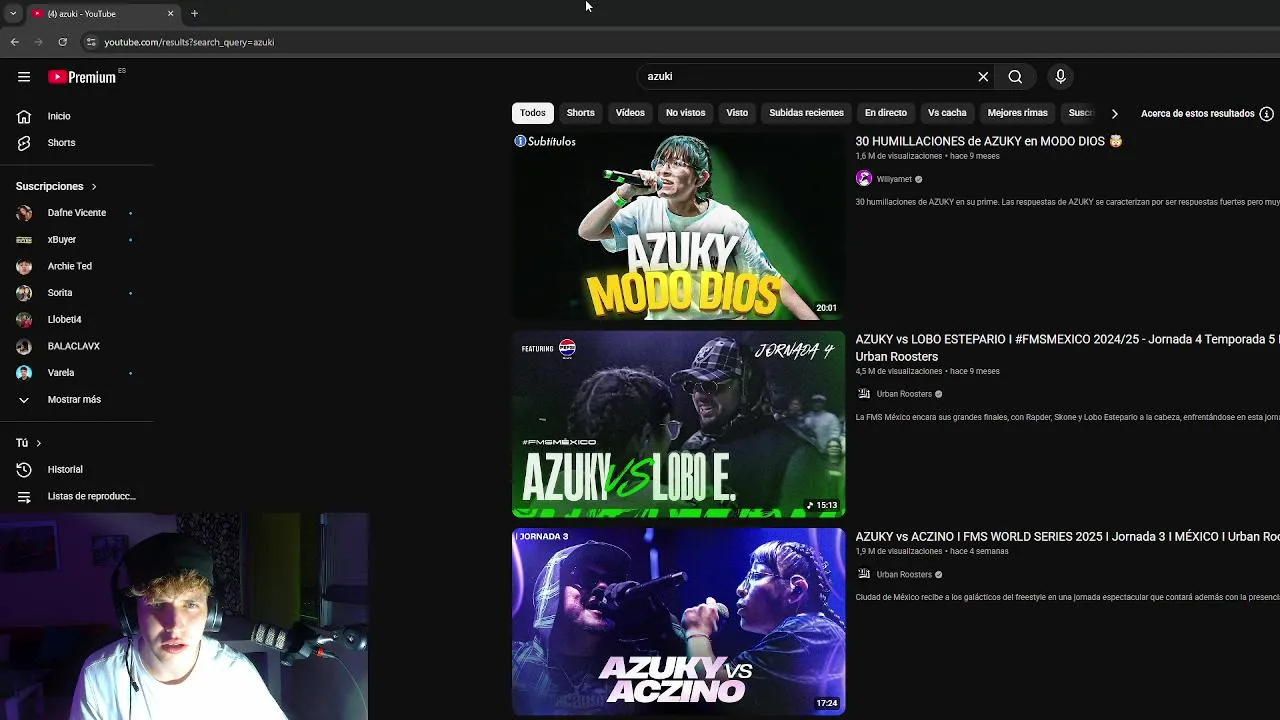
Task: Select the No vistos filter chip
Action: click(x=685, y=113)
